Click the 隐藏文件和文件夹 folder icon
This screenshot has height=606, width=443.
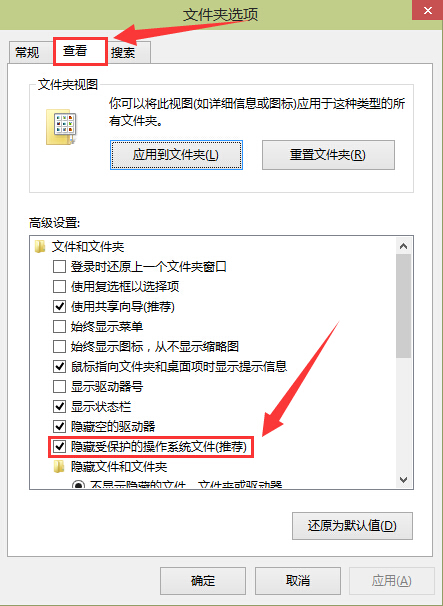(59, 467)
